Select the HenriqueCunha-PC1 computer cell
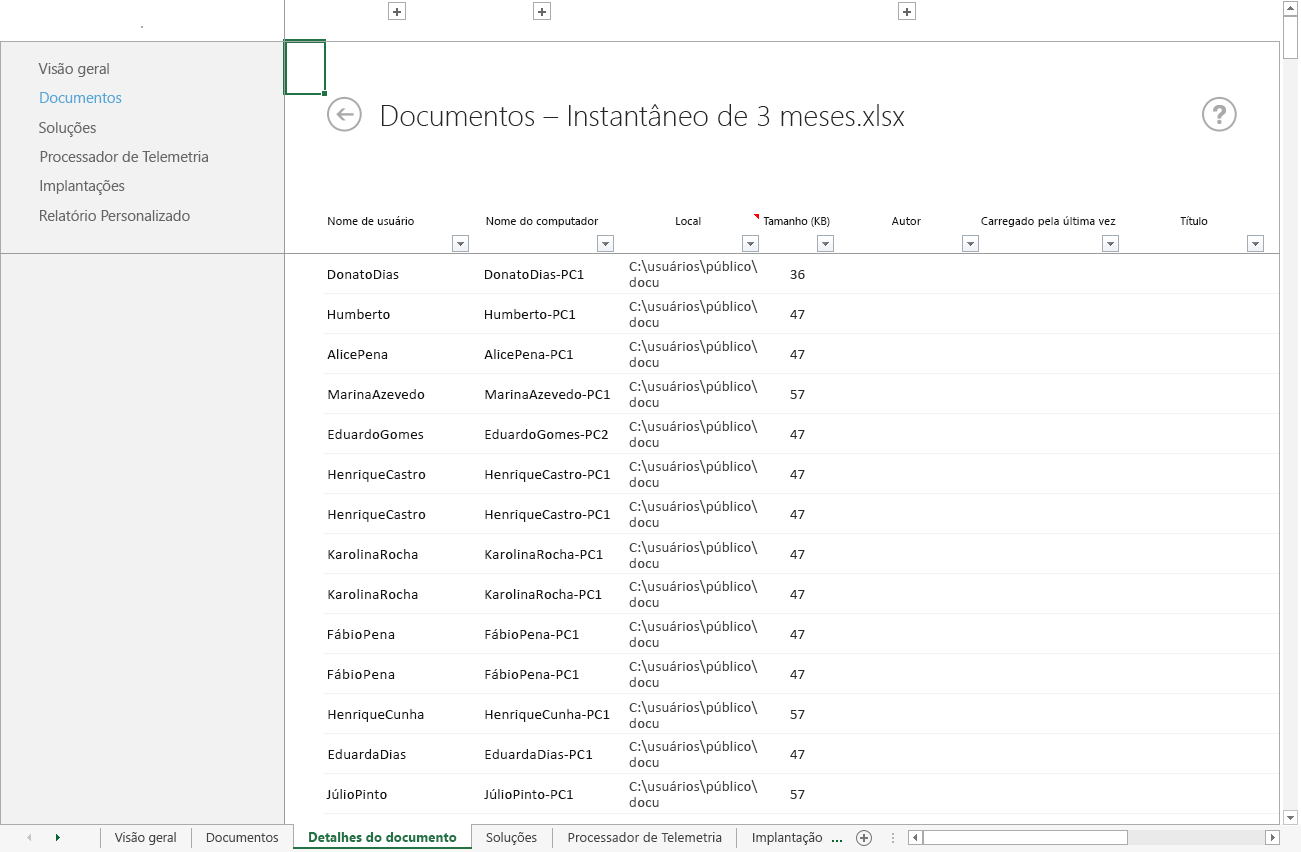 coord(547,714)
